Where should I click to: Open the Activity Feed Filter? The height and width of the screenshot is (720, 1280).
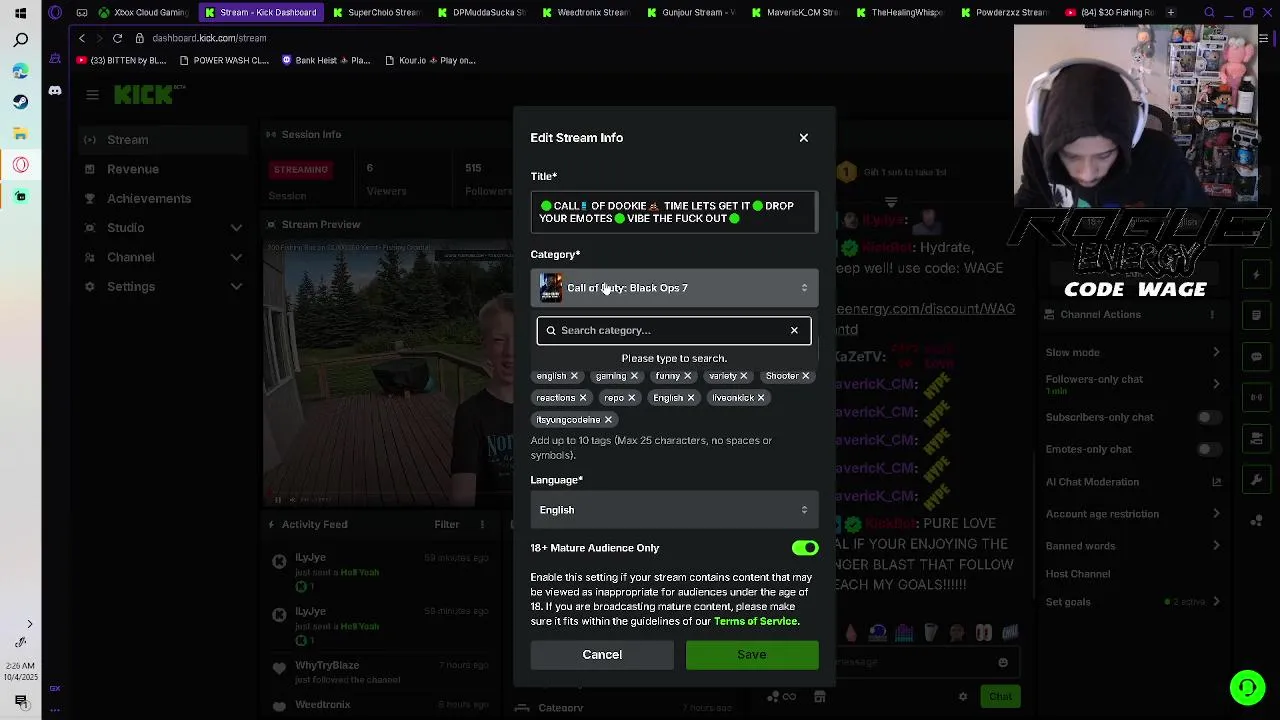coord(446,525)
